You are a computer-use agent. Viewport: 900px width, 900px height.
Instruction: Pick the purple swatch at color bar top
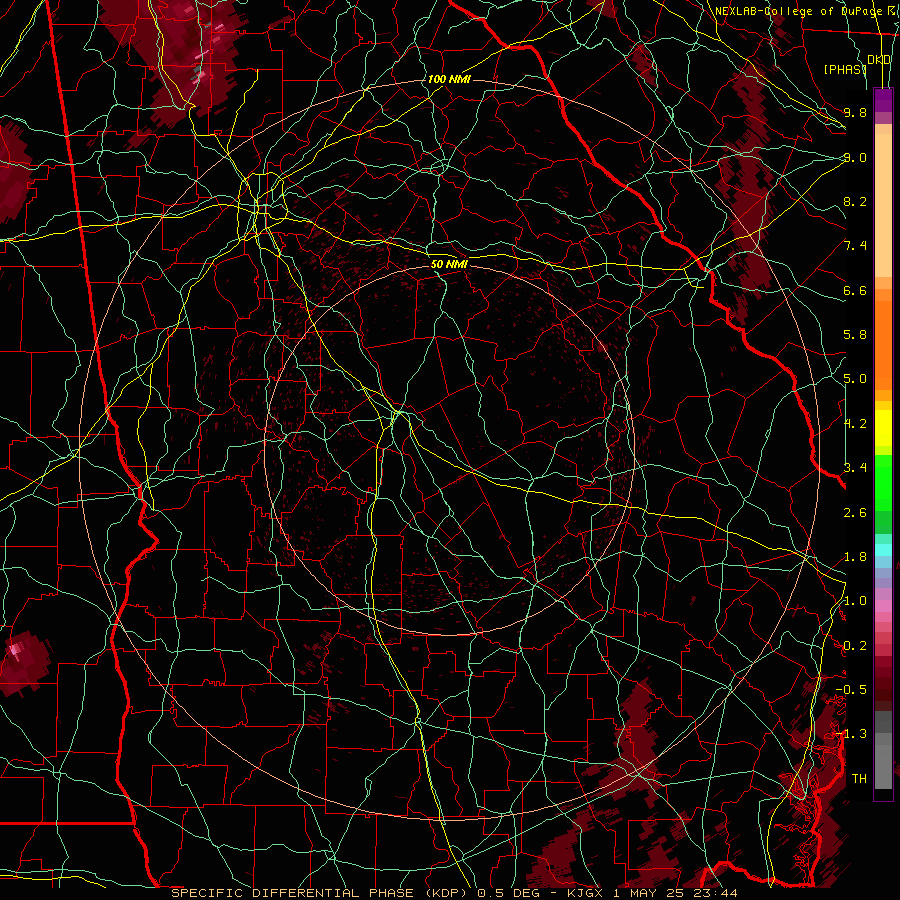(883, 100)
